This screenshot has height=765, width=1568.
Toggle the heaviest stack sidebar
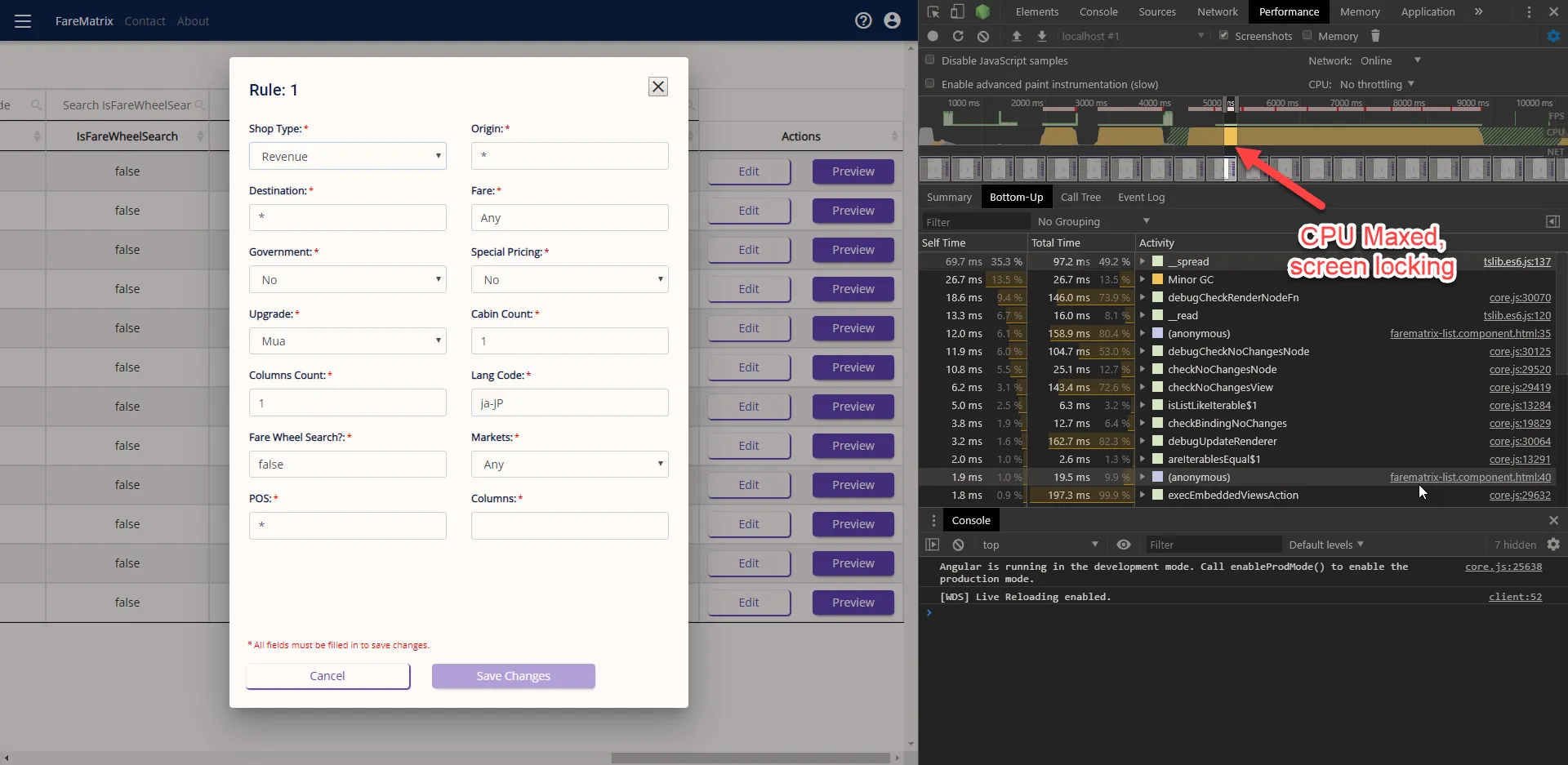(1553, 221)
